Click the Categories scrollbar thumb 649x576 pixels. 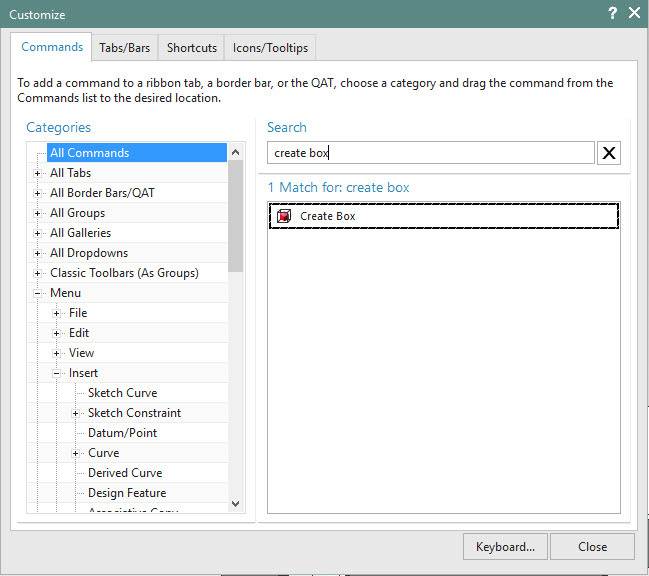(x=236, y=216)
